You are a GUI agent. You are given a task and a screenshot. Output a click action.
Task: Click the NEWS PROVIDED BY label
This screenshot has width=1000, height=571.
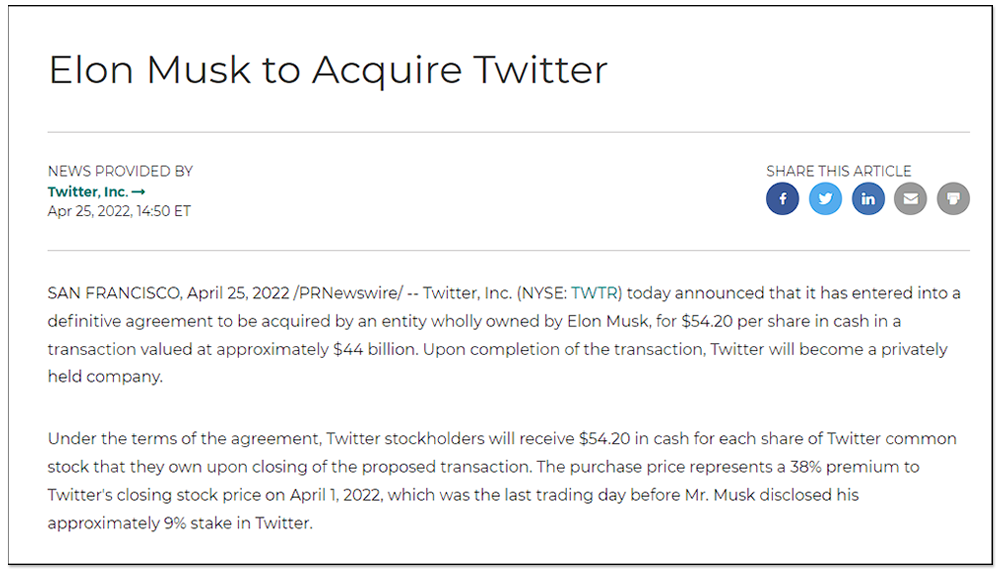pos(120,171)
